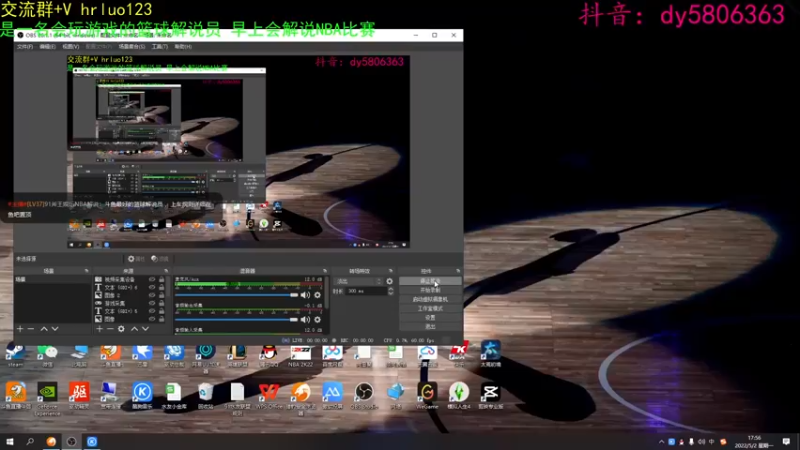This screenshot has height=450, width=800.
Task: Show hidden system tray icons chevron
Action: tap(662, 442)
